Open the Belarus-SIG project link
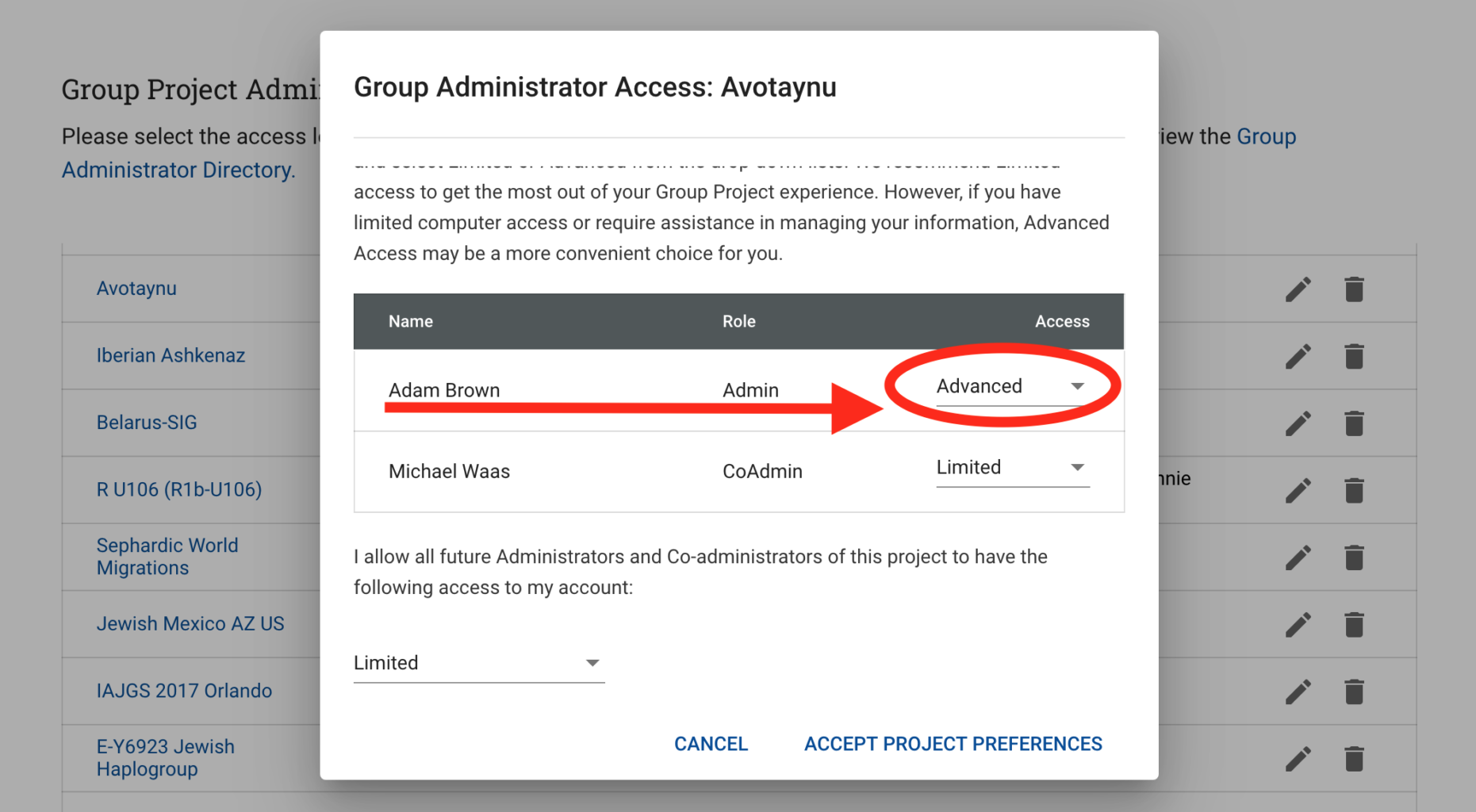The image size is (1476, 812). coord(147,422)
